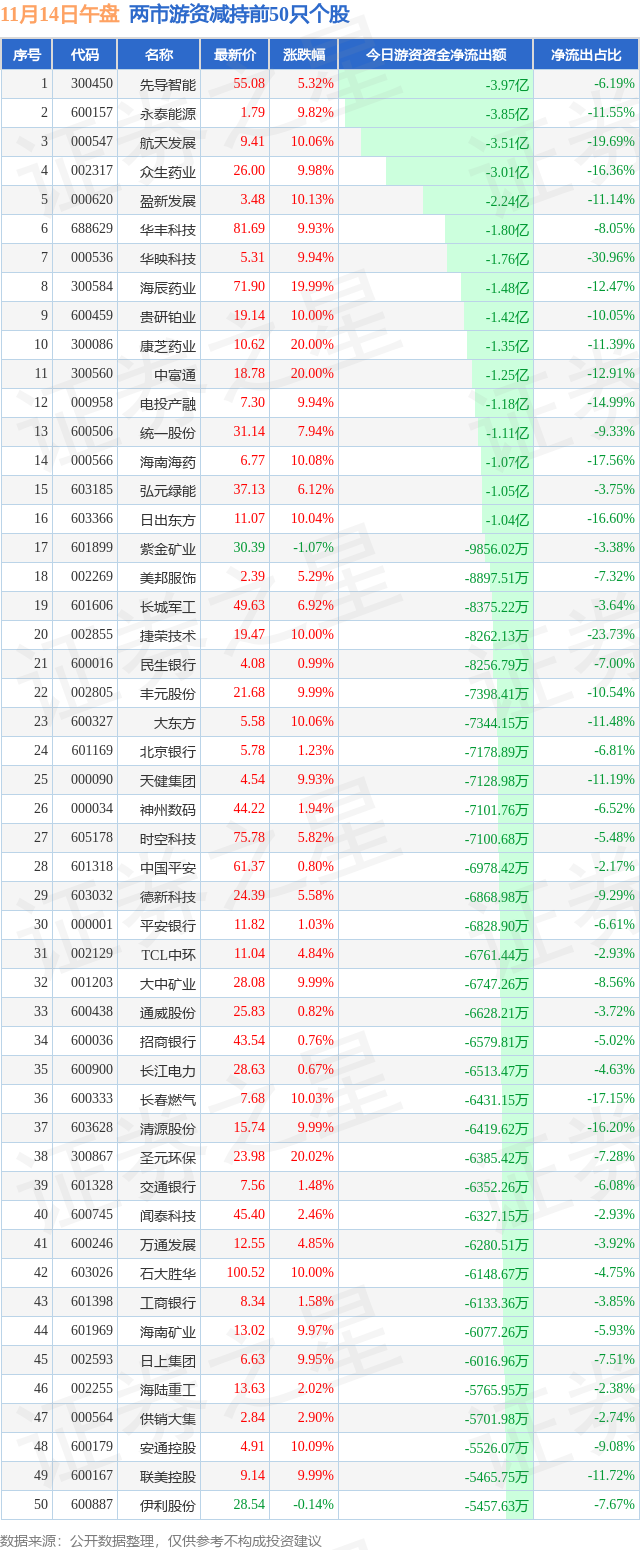The width and height of the screenshot is (640, 1550).
Task: Select stock name 海陆重工
Action: pos(168,1389)
